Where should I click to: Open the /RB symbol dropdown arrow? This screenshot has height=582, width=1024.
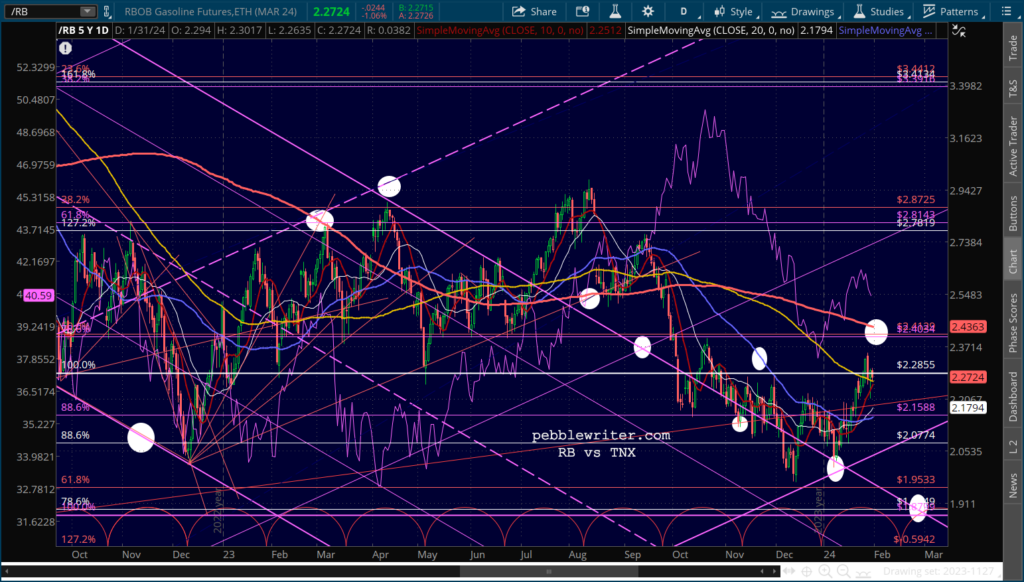(87, 11)
